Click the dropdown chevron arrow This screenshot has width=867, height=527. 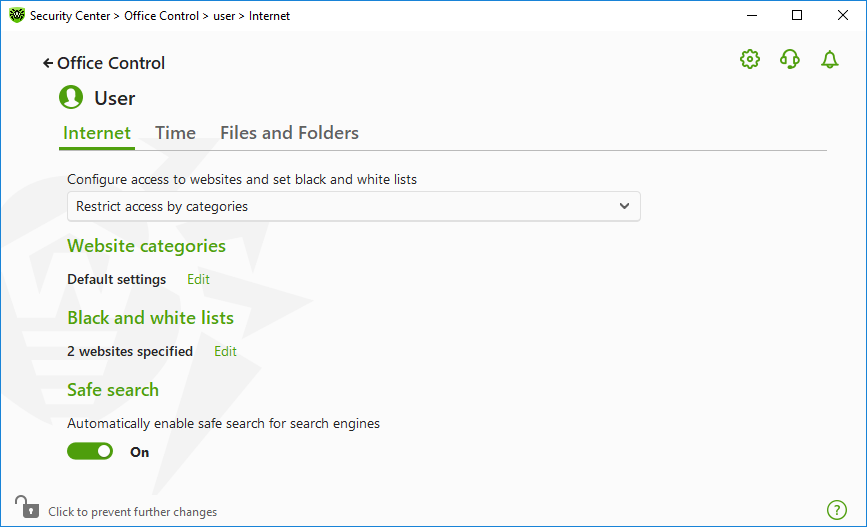click(624, 206)
